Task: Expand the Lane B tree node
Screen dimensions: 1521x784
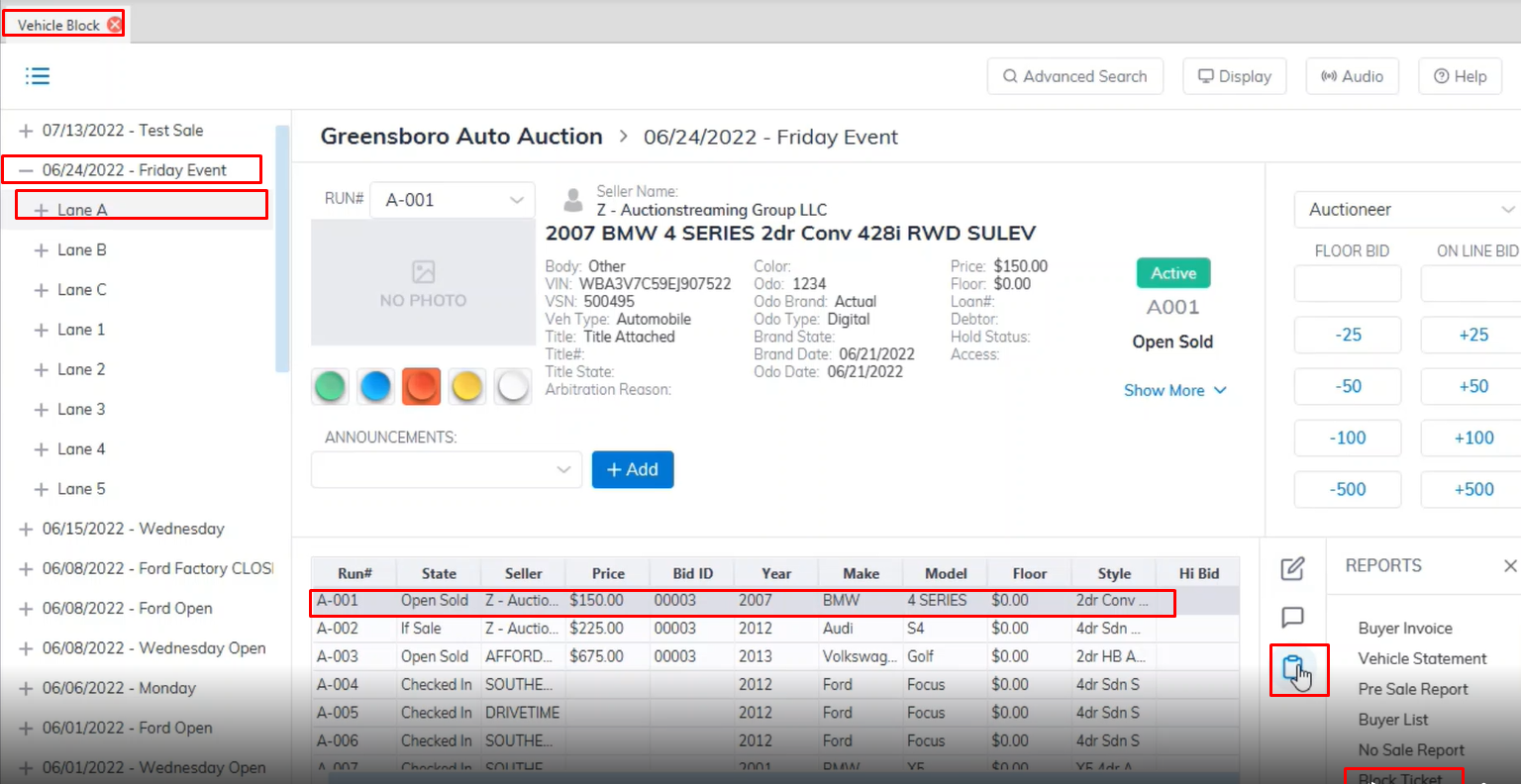Action: coord(42,250)
